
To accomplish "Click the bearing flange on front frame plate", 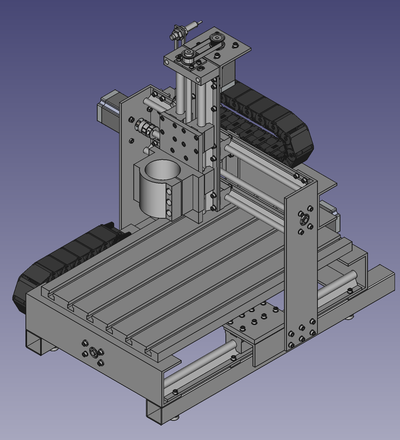I will tap(93, 352).
